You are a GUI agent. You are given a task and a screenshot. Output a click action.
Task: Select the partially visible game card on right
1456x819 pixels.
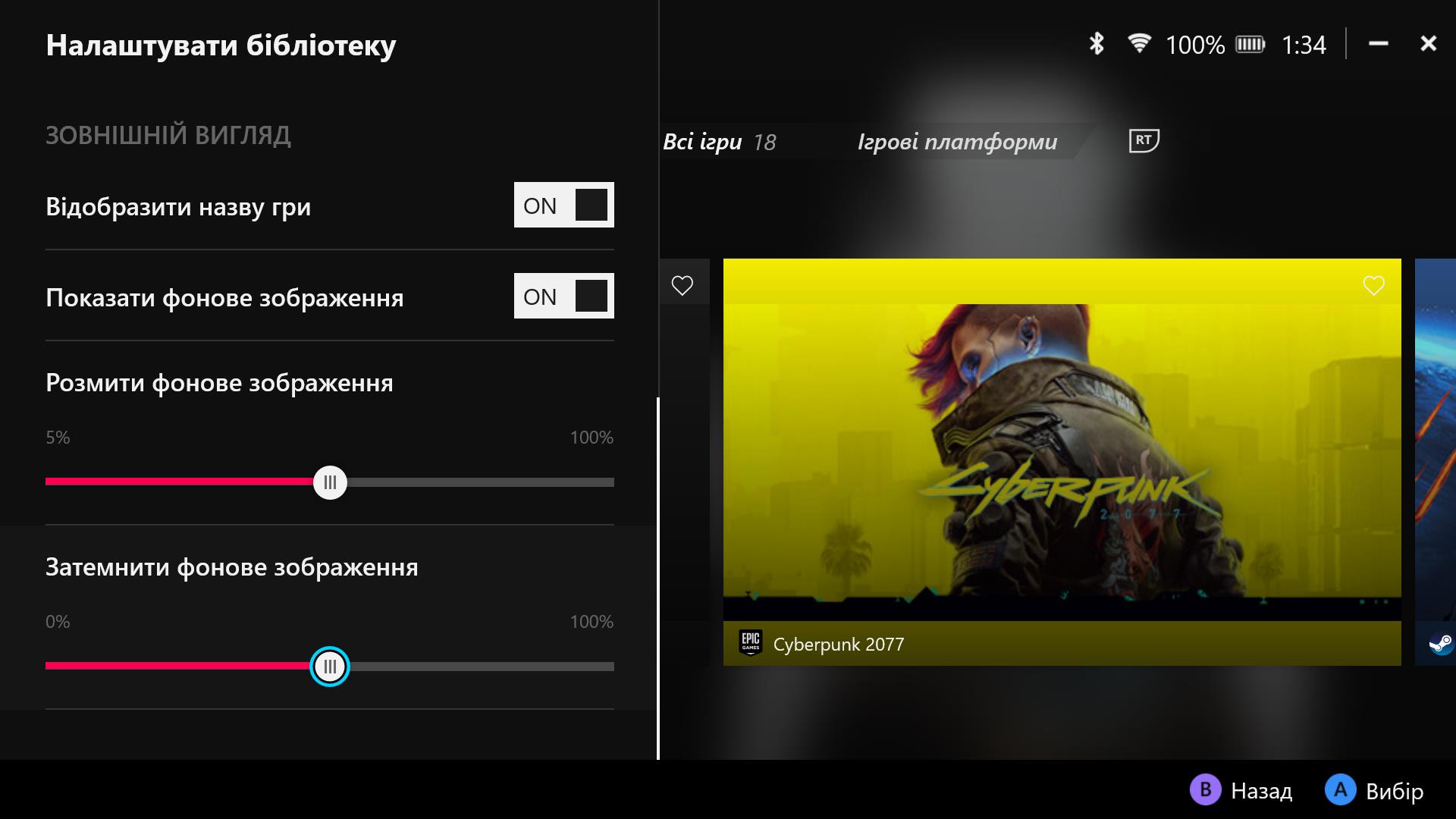coord(1436,462)
